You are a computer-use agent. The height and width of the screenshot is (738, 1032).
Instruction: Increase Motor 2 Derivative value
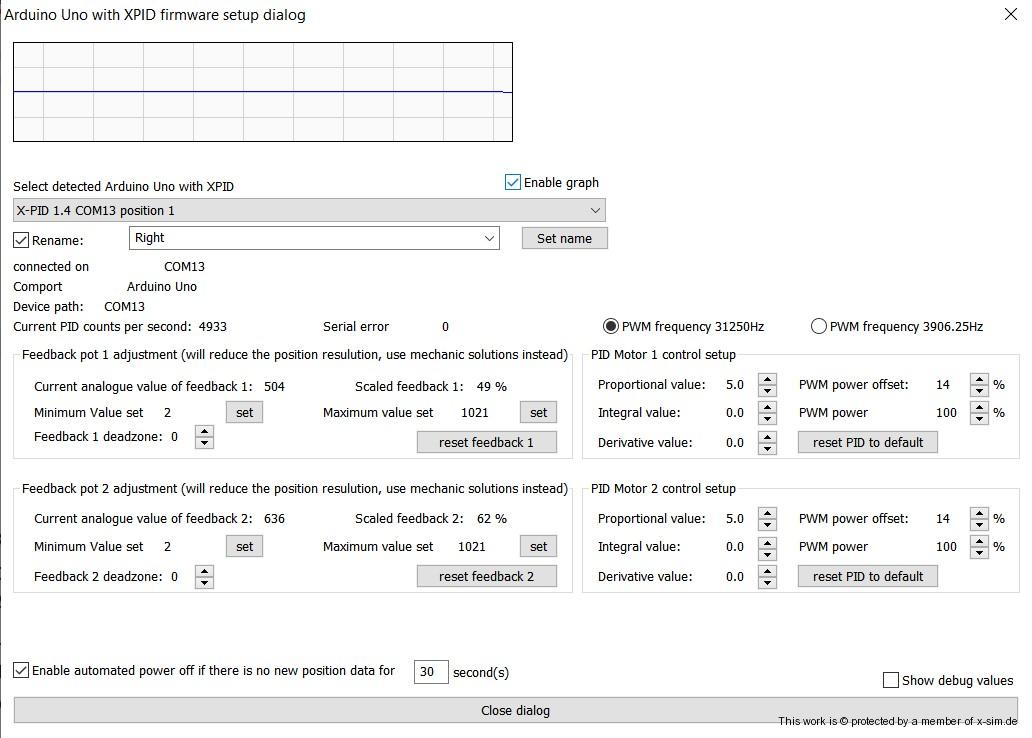click(x=767, y=571)
